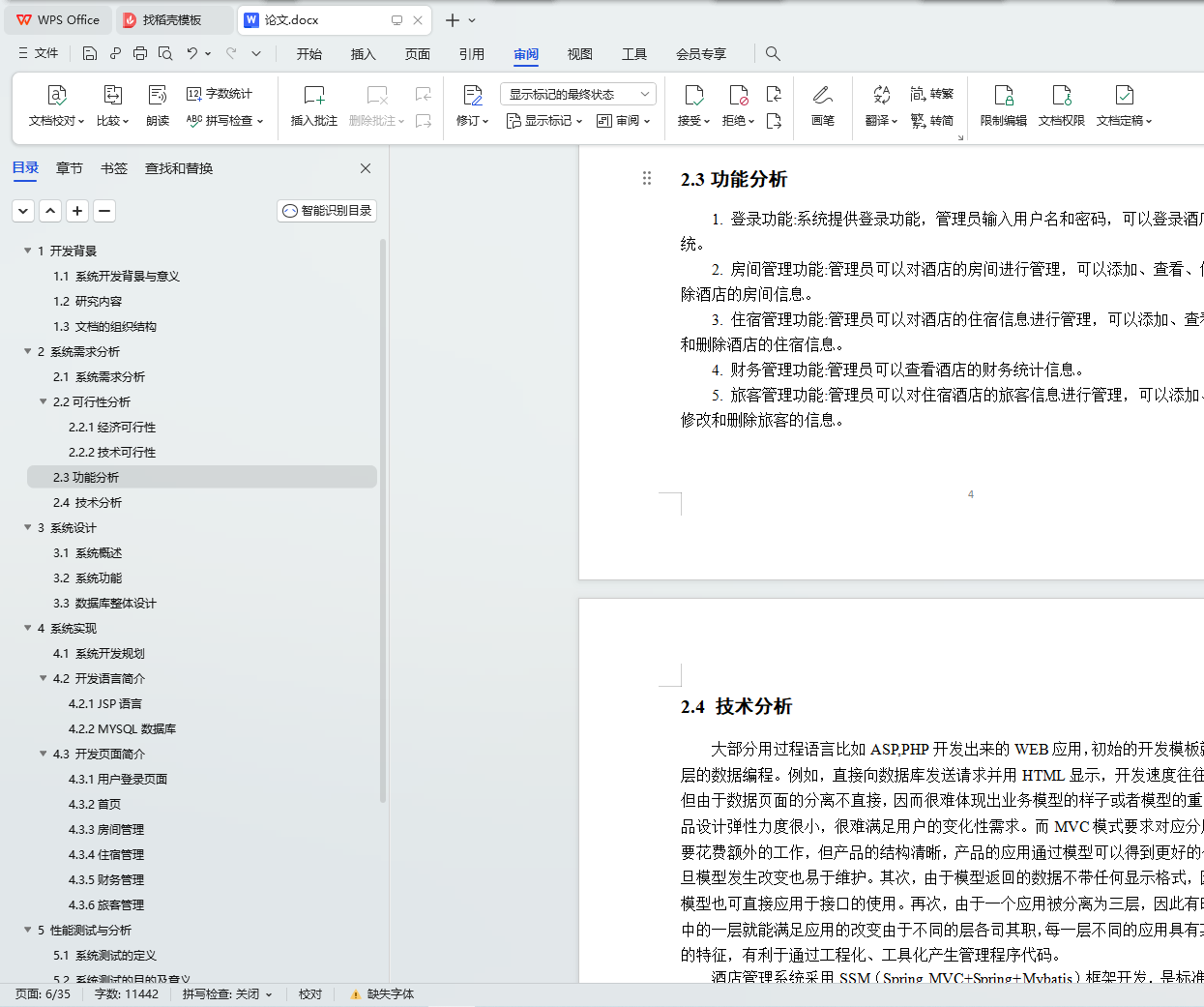The image size is (1204, 1007).
Task: Select '3.3 数据库整体设计' in outline
Action: 202,603
